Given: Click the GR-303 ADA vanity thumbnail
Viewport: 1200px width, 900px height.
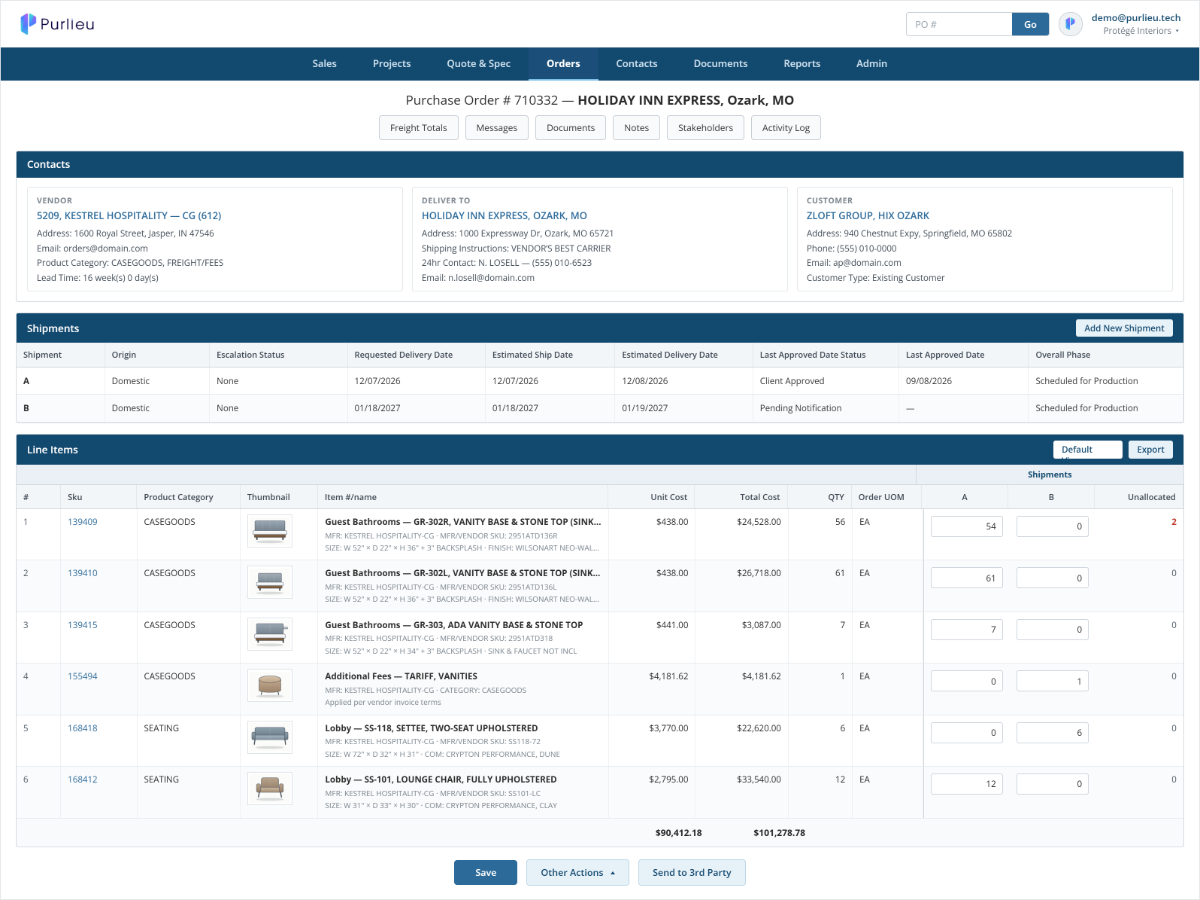Looking at the screenshot, I should click(270, 633).
